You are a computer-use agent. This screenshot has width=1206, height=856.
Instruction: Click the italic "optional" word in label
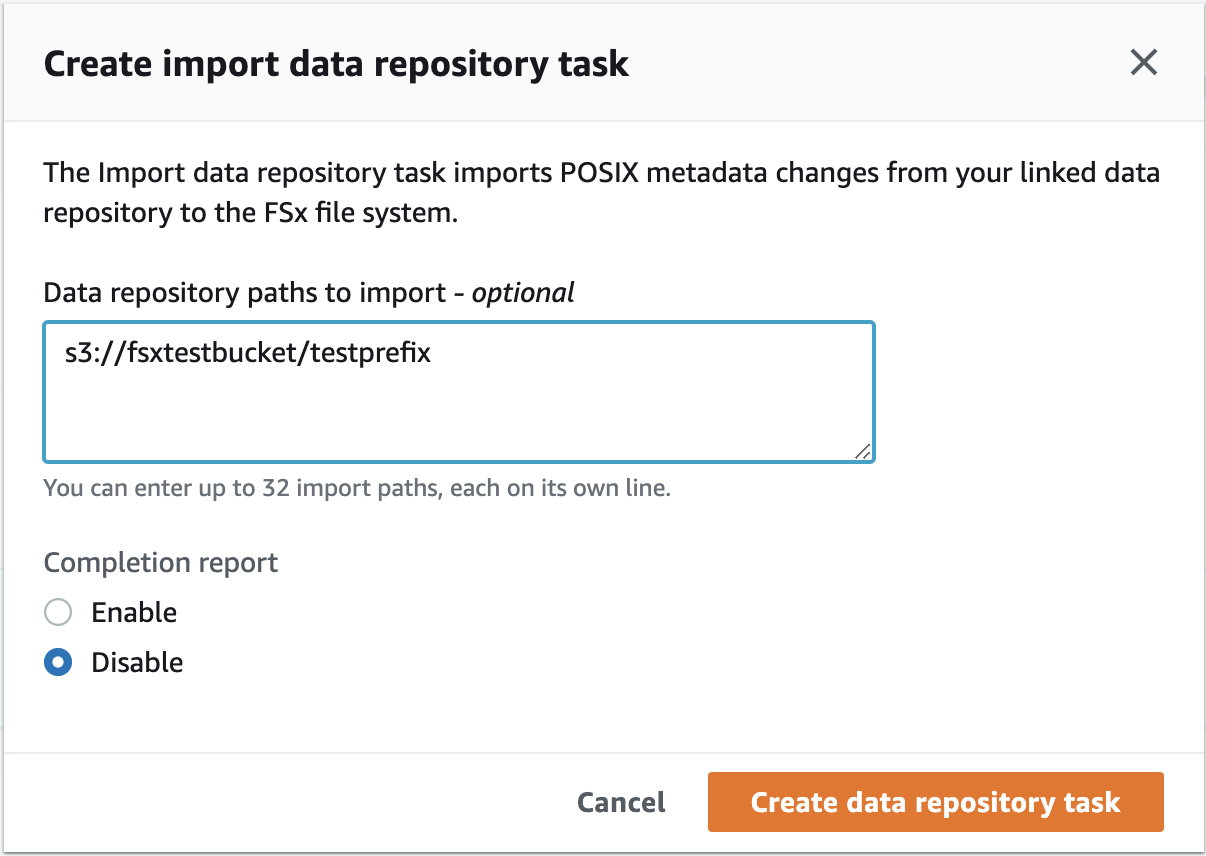tap(523, 292)
